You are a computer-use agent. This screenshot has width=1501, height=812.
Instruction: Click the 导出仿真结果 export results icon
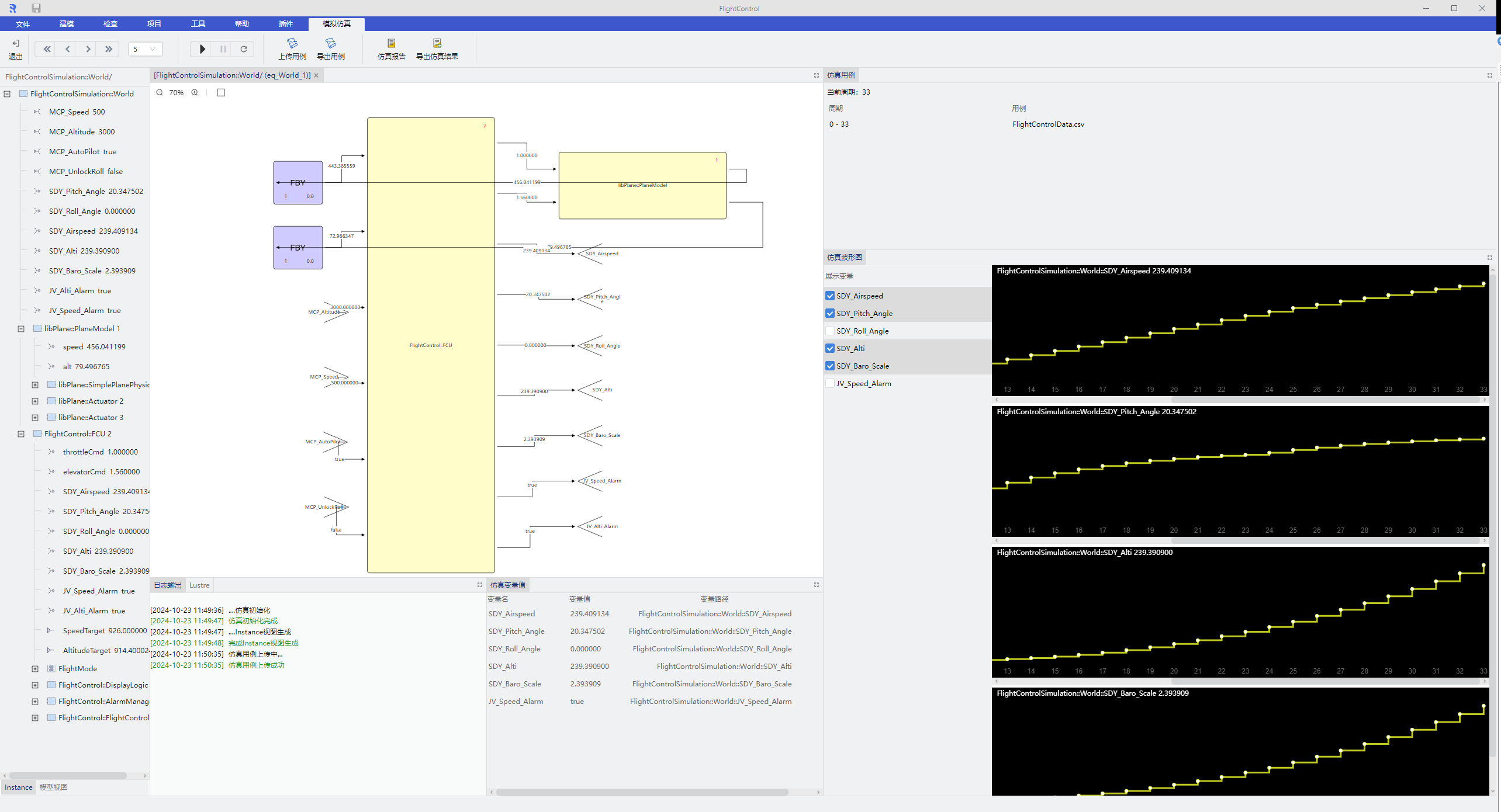click(x=437, y=44)
